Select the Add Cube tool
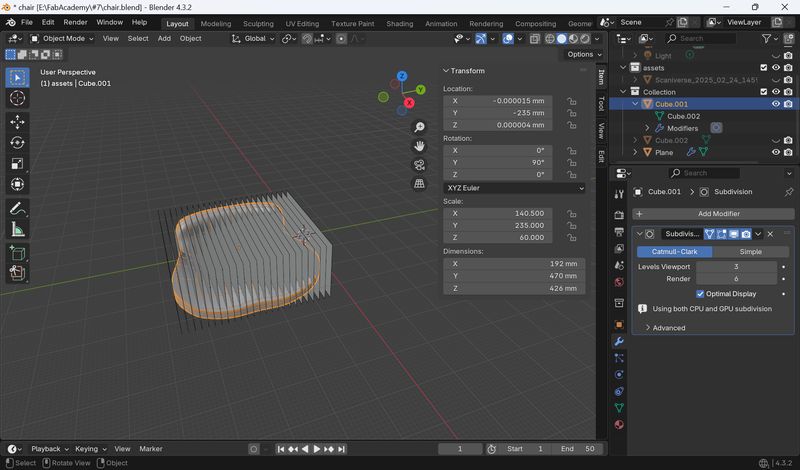 tap(17, 253)
